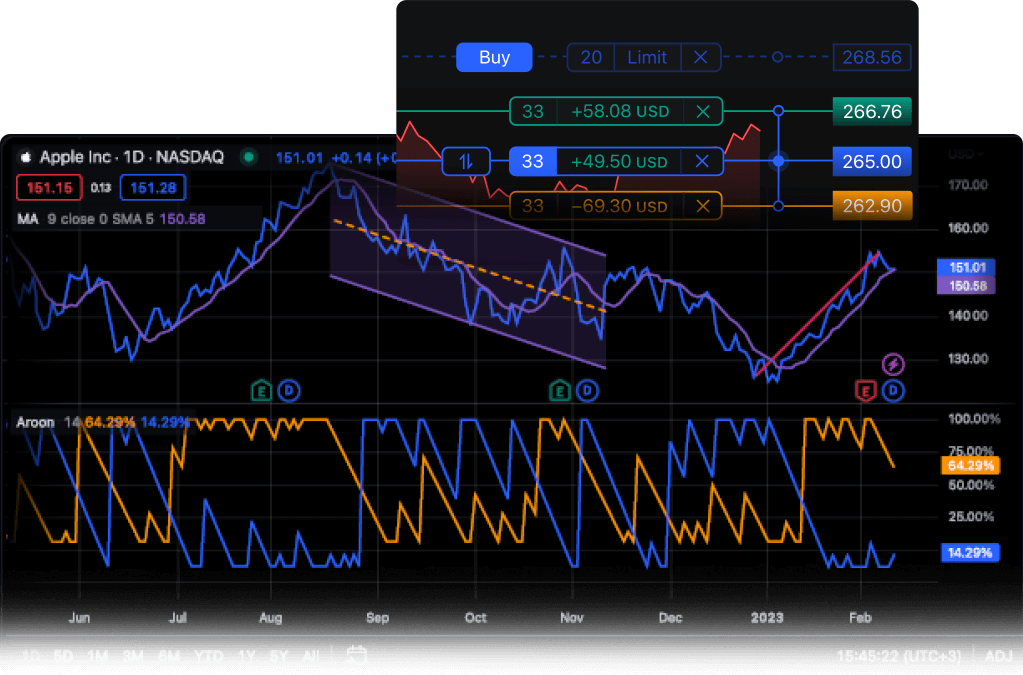1023x675 pixels.
Task: Click the purple lightning bolt icon
Action: pos(893,365)
